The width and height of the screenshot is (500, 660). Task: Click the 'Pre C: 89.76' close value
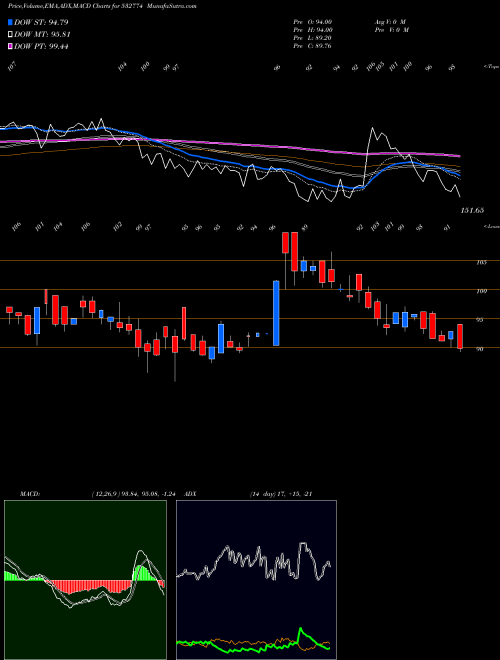tap(313, 46)
